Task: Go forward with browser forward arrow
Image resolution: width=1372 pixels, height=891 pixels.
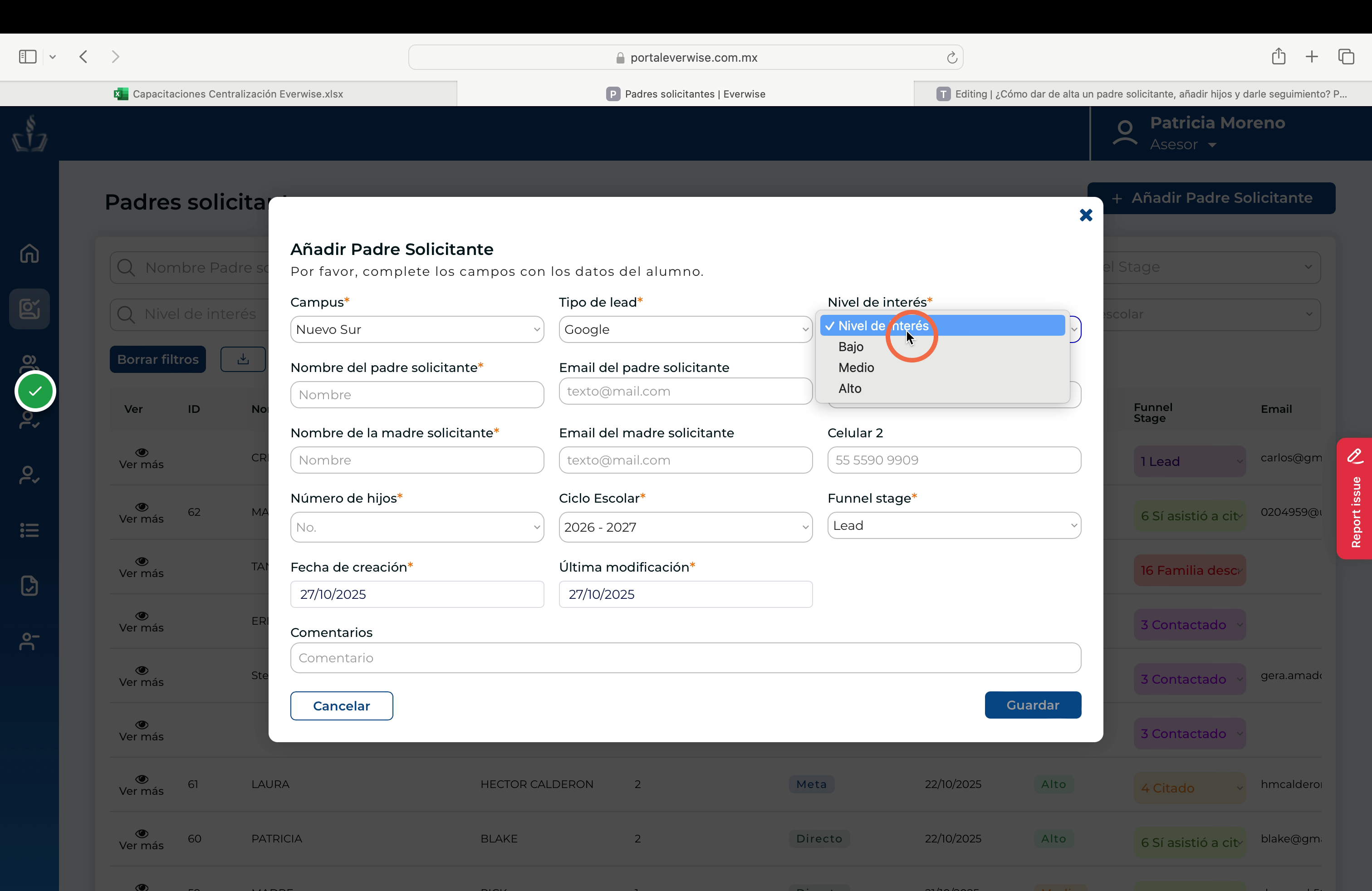Action: [x=115, y=56]
